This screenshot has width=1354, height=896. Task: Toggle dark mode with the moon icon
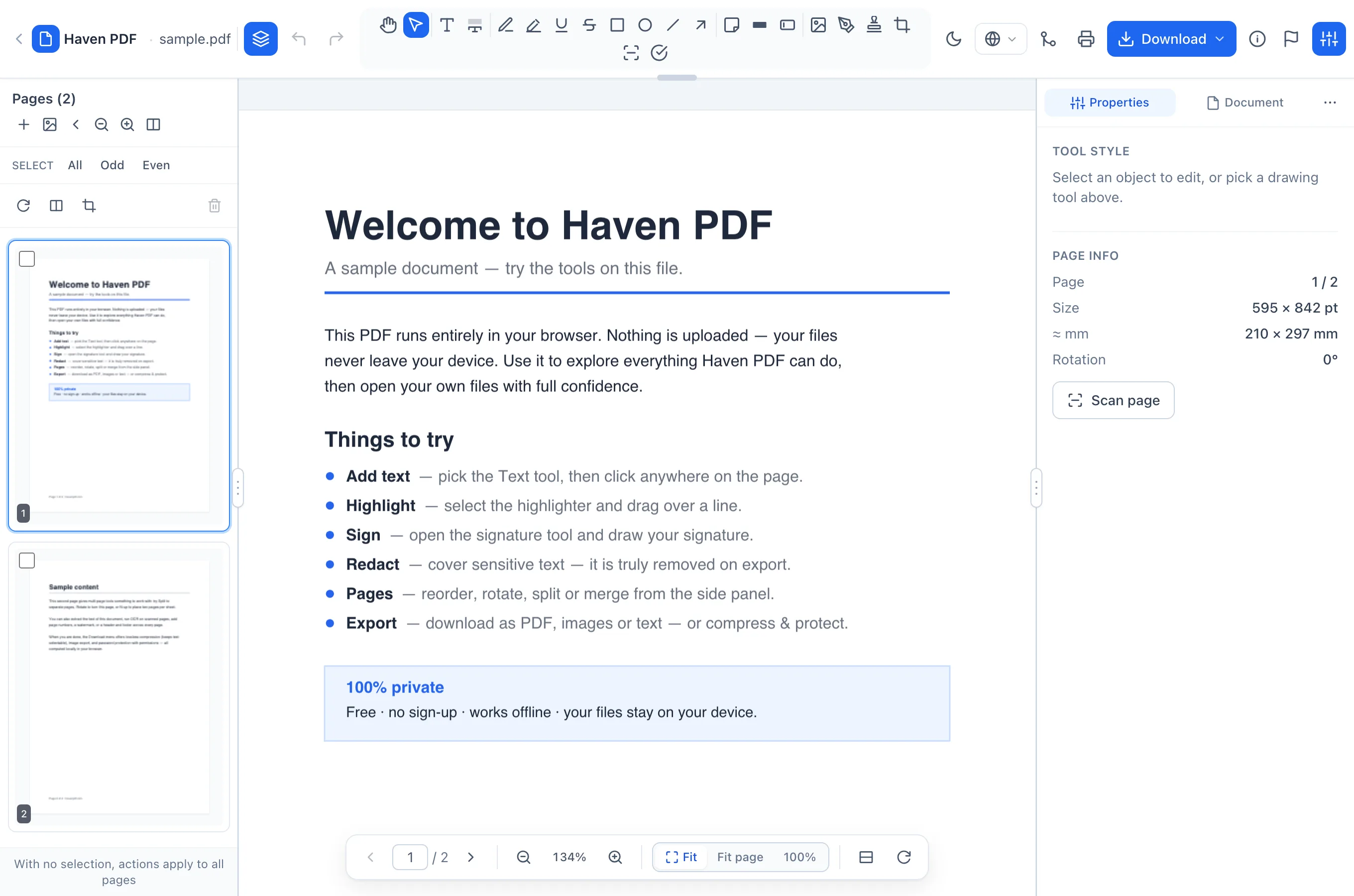click(x=953, y=39)
